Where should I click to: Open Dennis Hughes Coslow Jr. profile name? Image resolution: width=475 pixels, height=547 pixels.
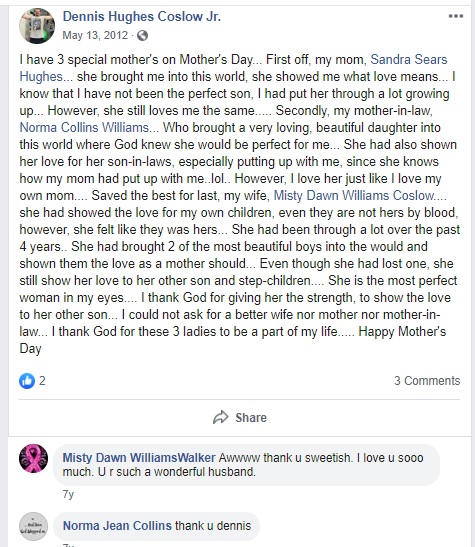pos(142,16)
